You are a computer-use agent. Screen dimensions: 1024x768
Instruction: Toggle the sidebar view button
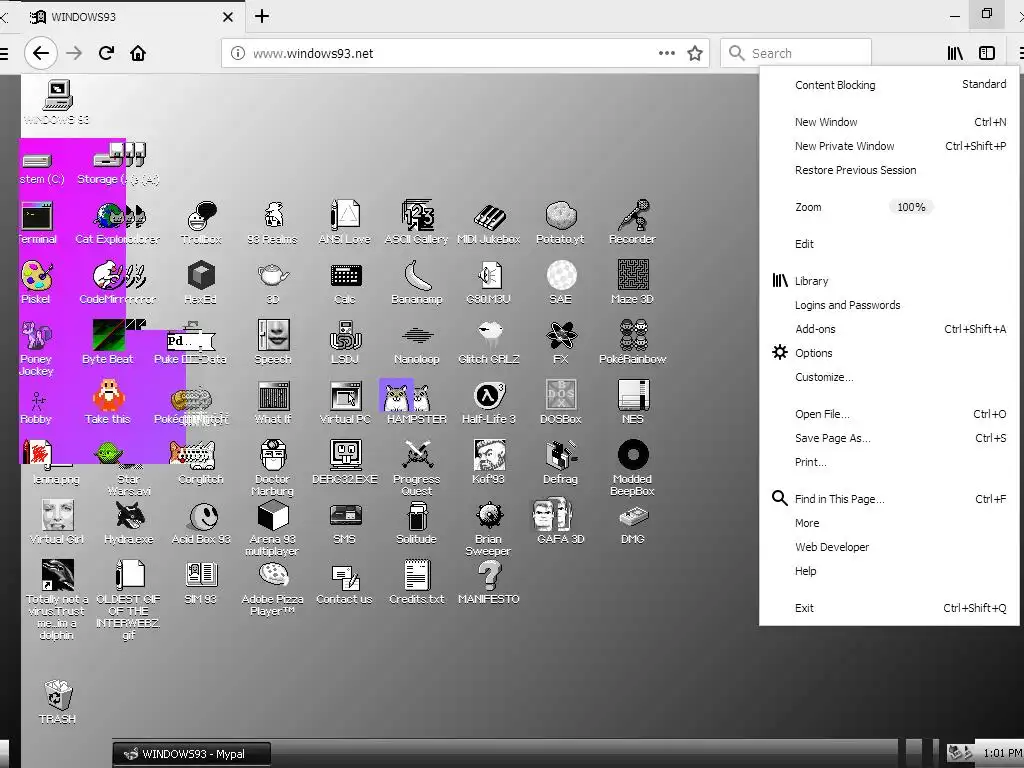pos(987,53)
